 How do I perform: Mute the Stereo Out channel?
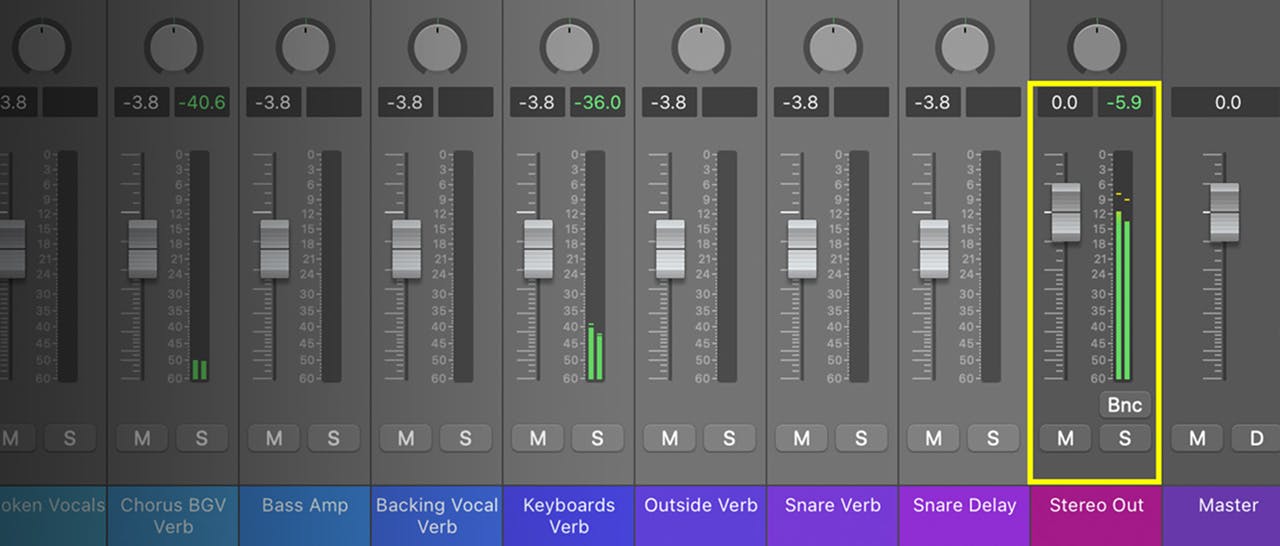1065,438
